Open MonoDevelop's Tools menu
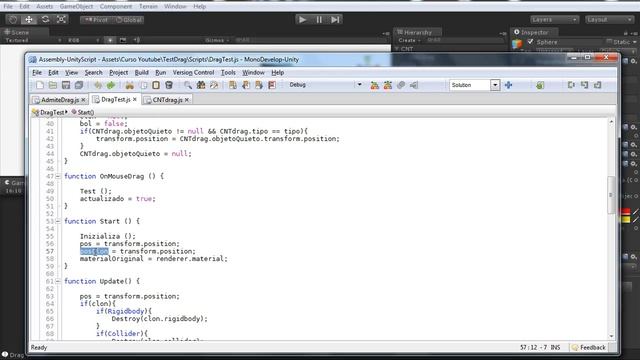640x360 pixels. tap(228, 73)
